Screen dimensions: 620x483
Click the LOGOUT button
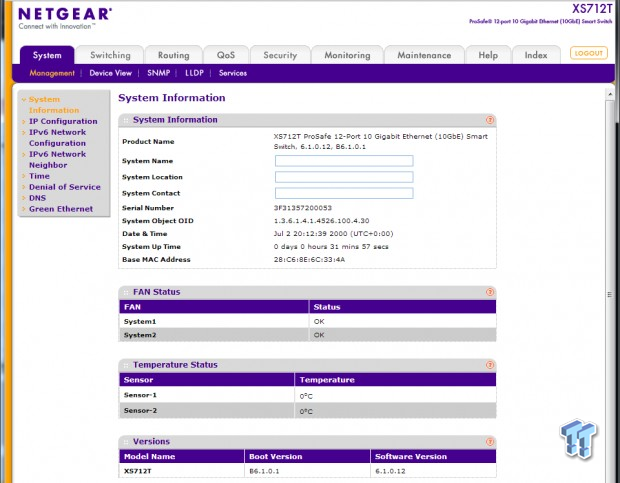(x=588, y=53)
